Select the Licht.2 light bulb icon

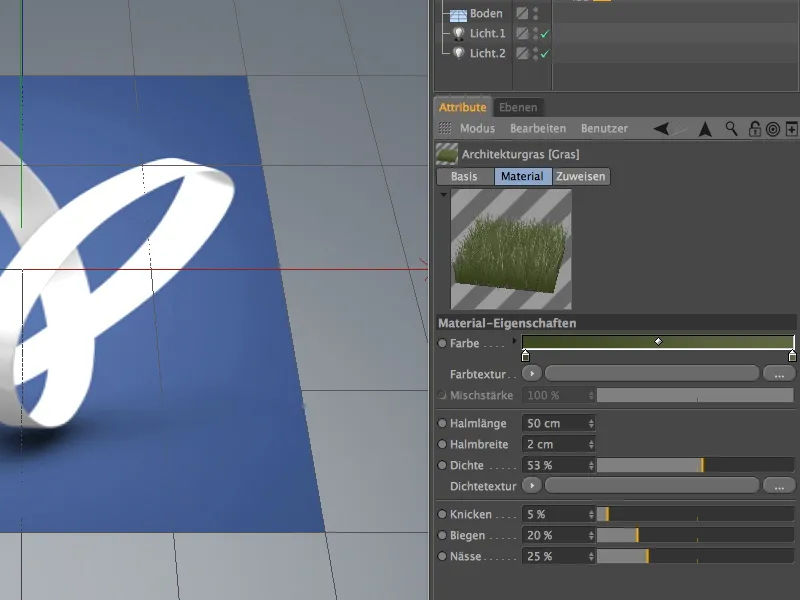(x=459, y=53)
